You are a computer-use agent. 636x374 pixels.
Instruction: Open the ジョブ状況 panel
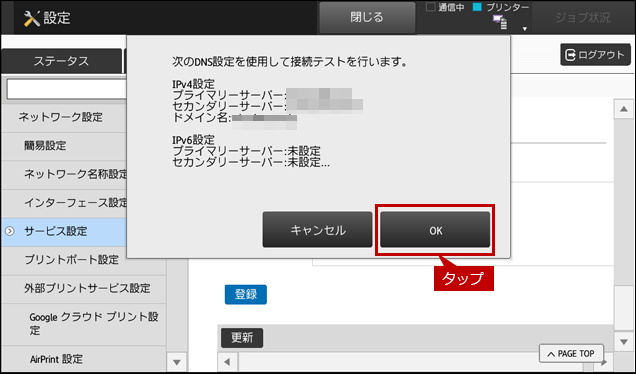(582, 17)
